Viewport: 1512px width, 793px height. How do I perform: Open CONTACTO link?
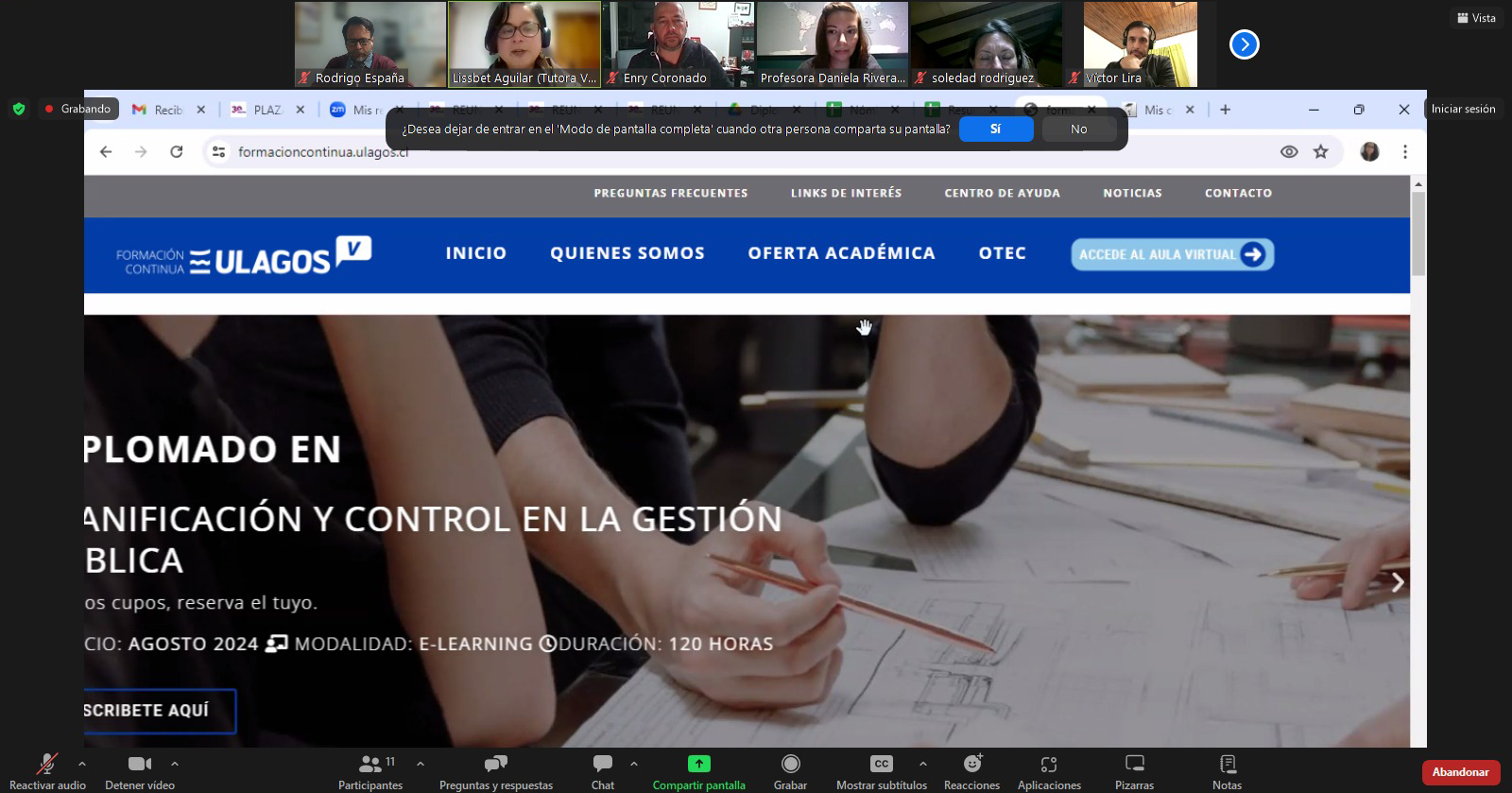pos(1238,193)
